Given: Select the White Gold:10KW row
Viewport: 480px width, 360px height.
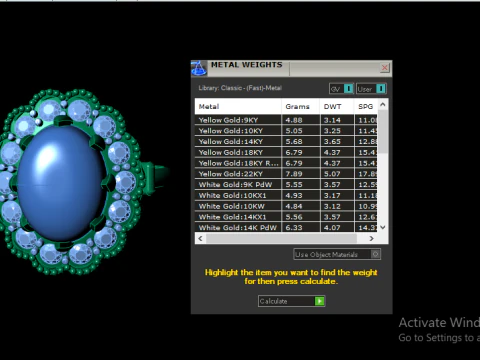Looking at the screenshot, I should tap(286, 206).
